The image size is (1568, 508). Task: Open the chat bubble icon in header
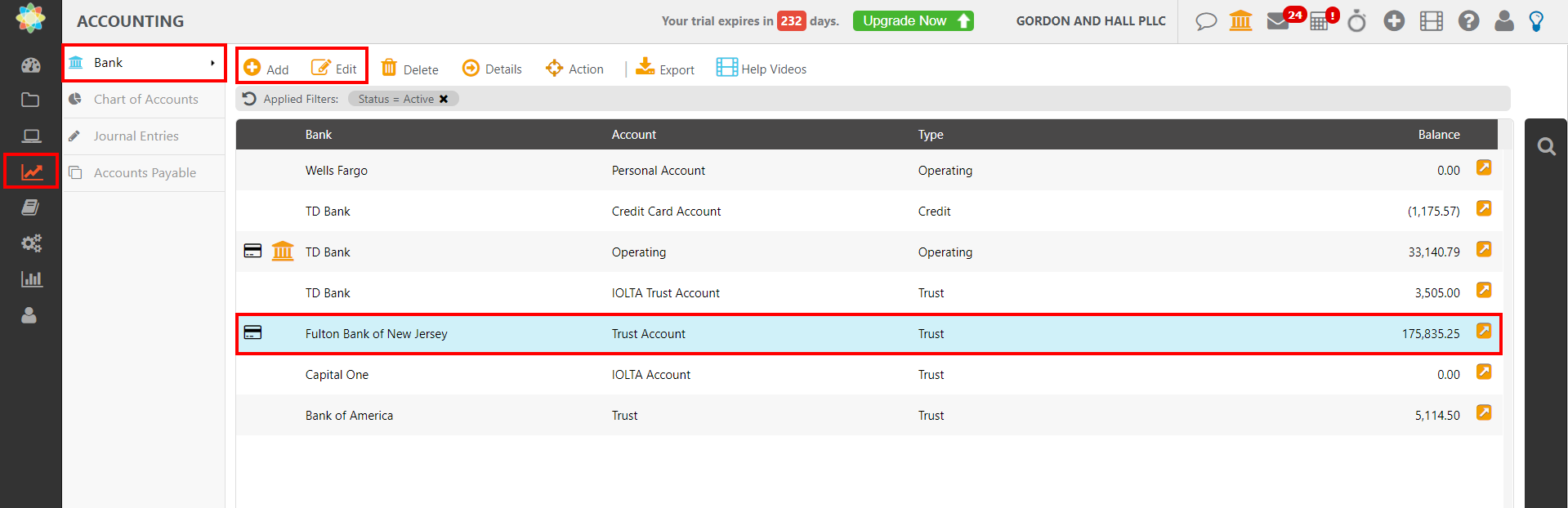pos(1206,21)
